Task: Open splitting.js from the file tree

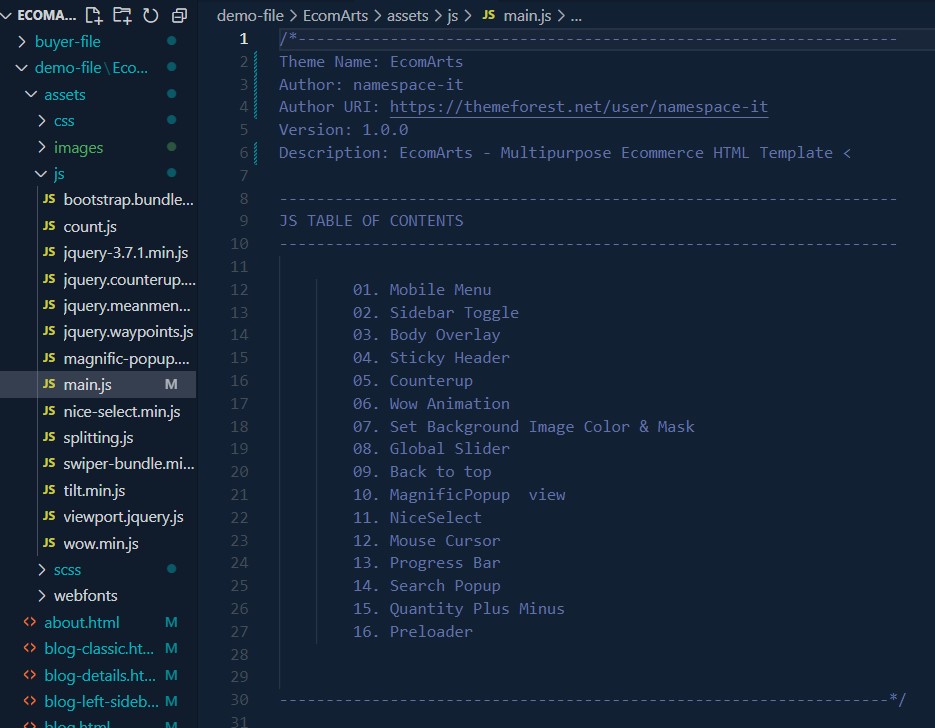Action: [x=98, y=438]
